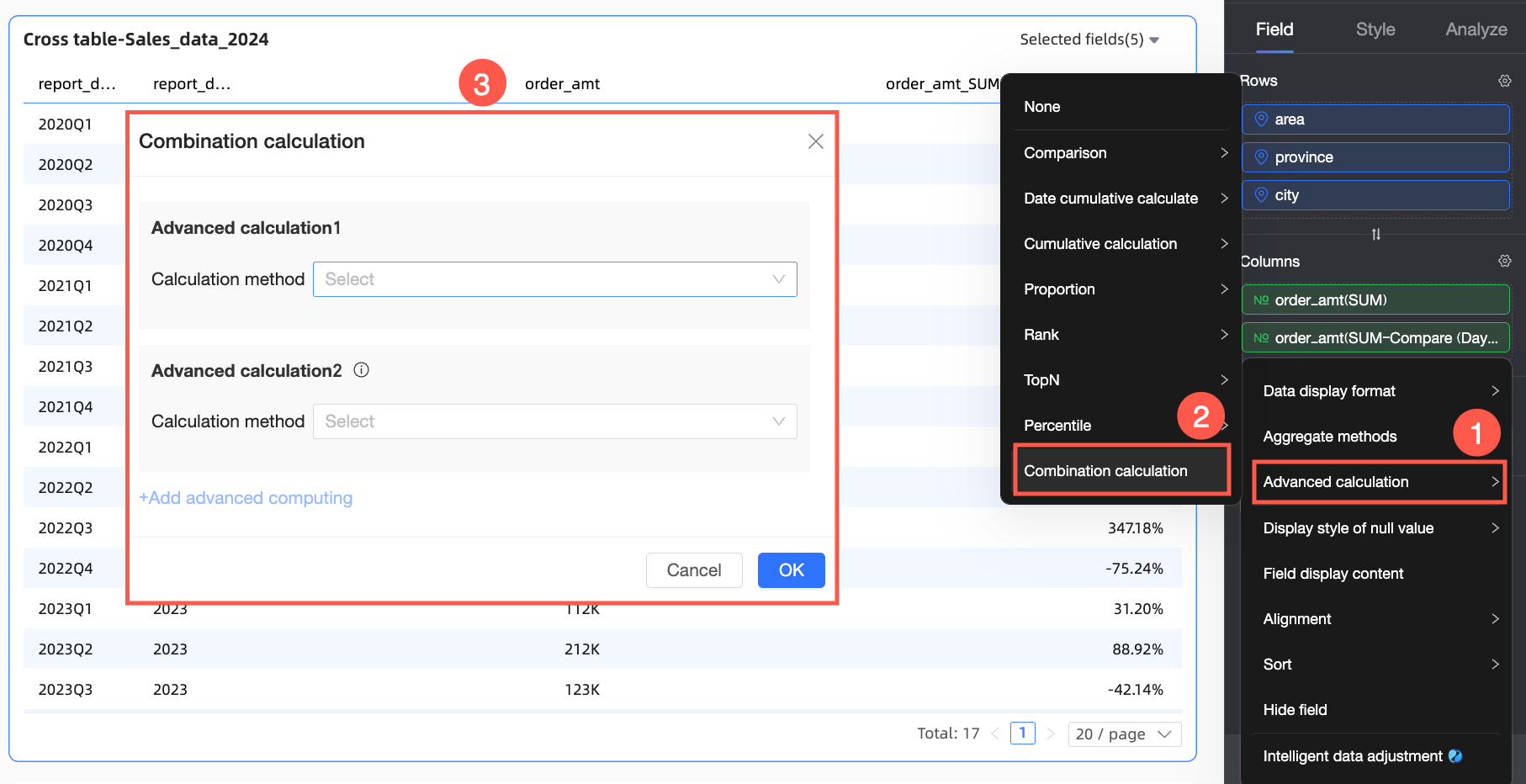Open the Alignment submenu
Image resolution: width=1526 pixels, height=784 pixels.
tap(1380, 619)
